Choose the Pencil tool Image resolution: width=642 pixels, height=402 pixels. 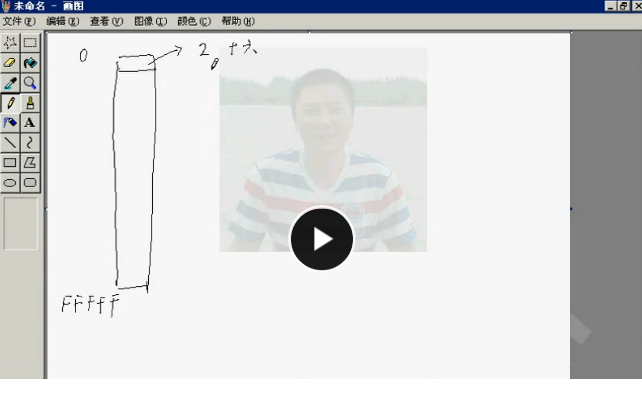pos(10,103)
